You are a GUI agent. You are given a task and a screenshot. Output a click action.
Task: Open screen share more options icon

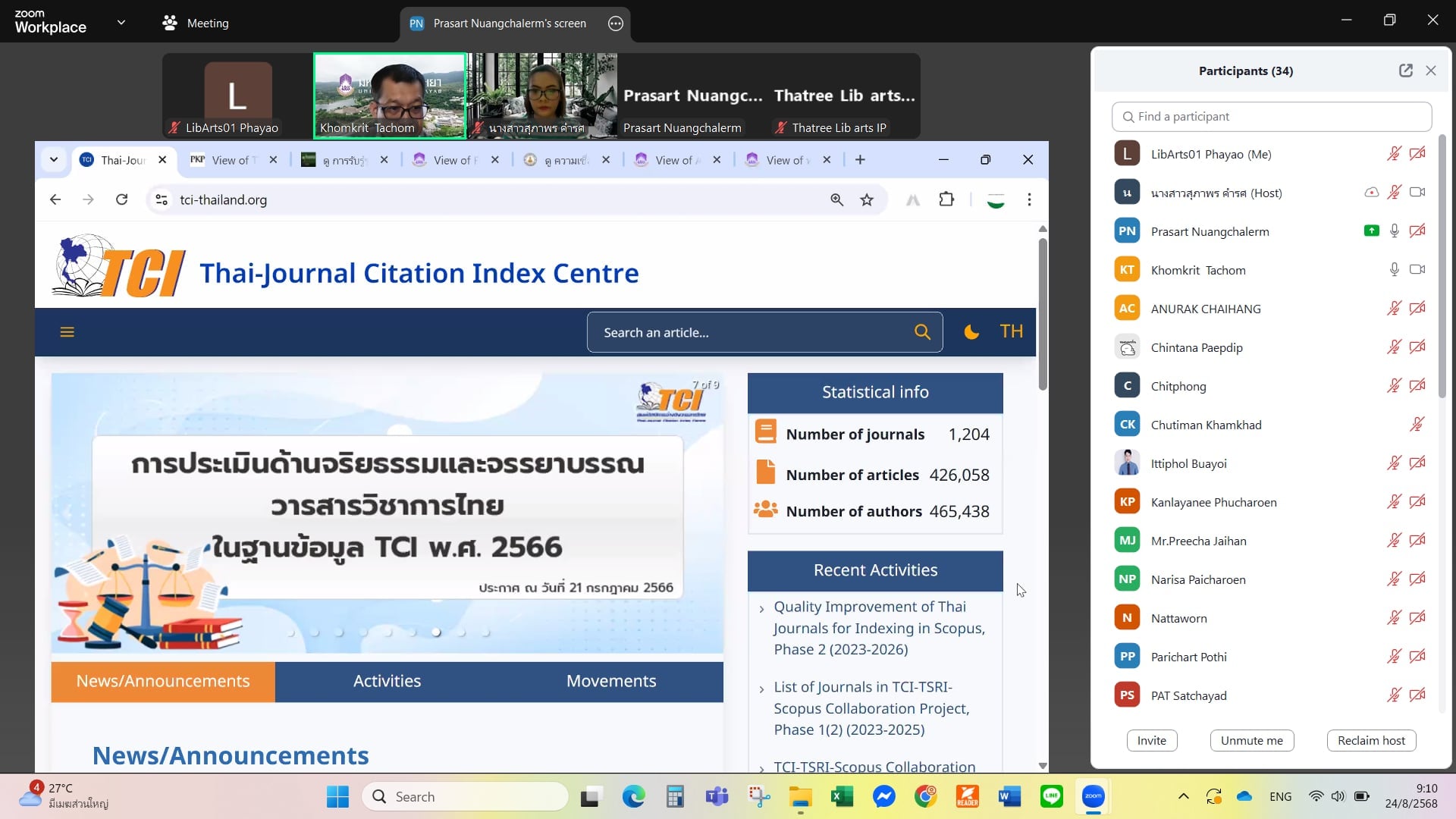coord(616,24)
